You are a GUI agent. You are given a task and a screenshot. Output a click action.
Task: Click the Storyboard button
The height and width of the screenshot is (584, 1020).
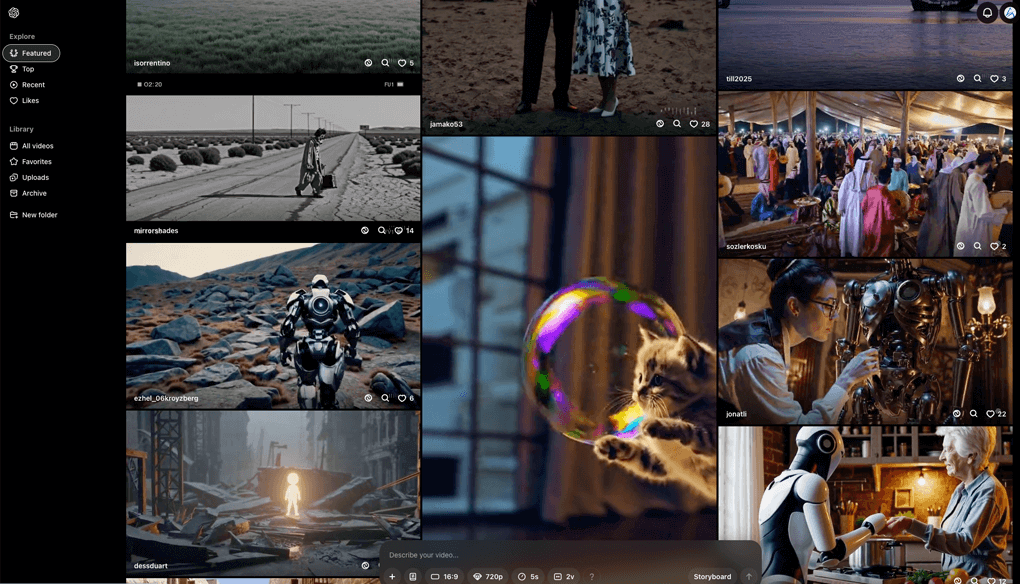[712, 577]
